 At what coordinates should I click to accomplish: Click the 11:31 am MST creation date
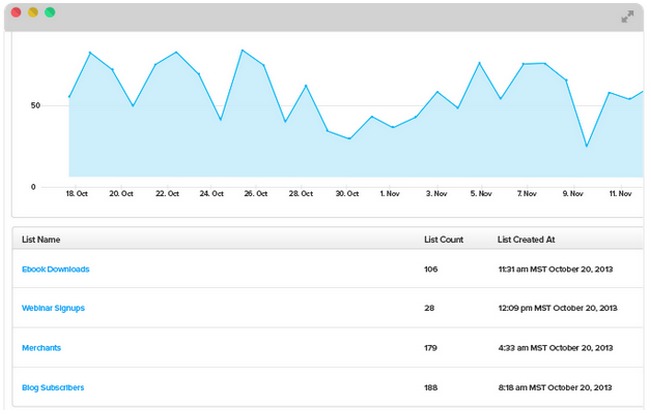click(x=556, y=269)
